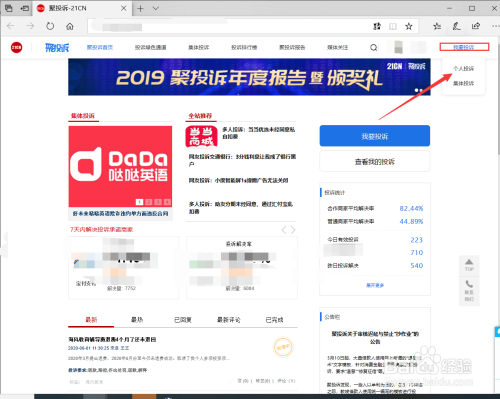Open reading view book icon

[x=393, y=26]
